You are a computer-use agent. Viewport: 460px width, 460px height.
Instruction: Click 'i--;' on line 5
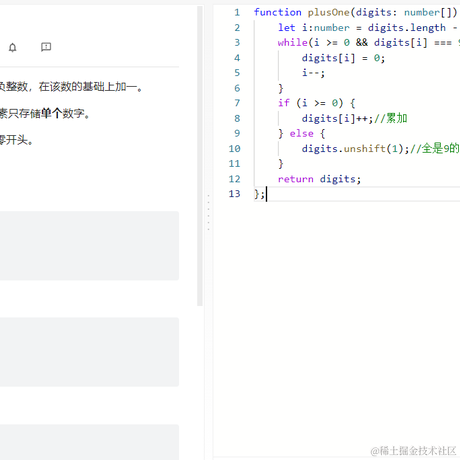pos(313,73)
